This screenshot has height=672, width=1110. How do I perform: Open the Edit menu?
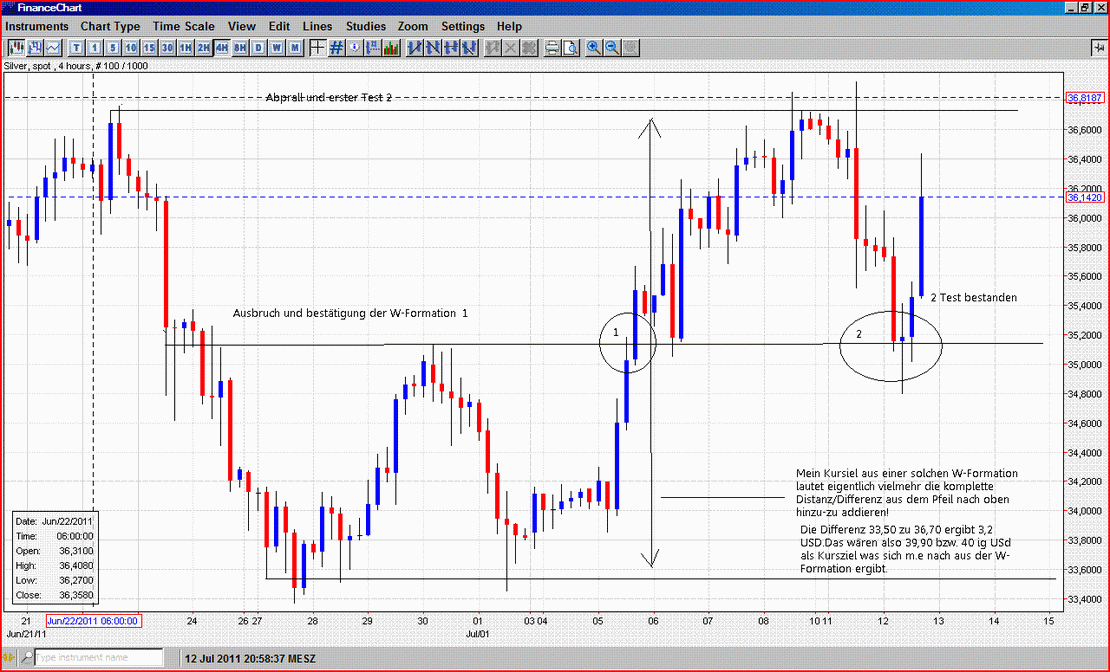click(x=279, y=26)
